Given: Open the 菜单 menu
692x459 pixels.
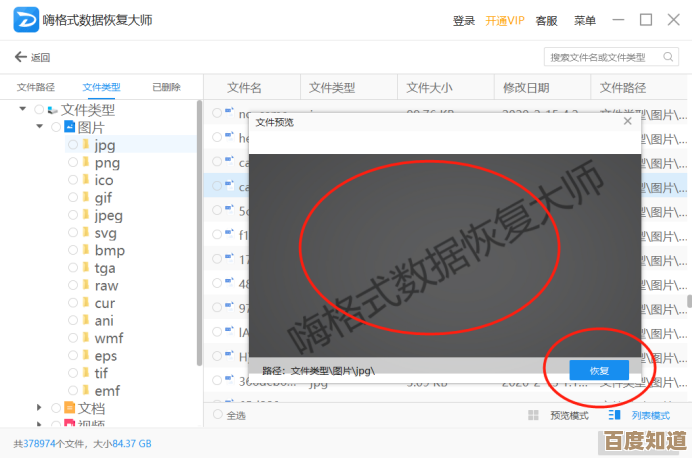Looking at the screenshot, I should click(x=585, y=20).
